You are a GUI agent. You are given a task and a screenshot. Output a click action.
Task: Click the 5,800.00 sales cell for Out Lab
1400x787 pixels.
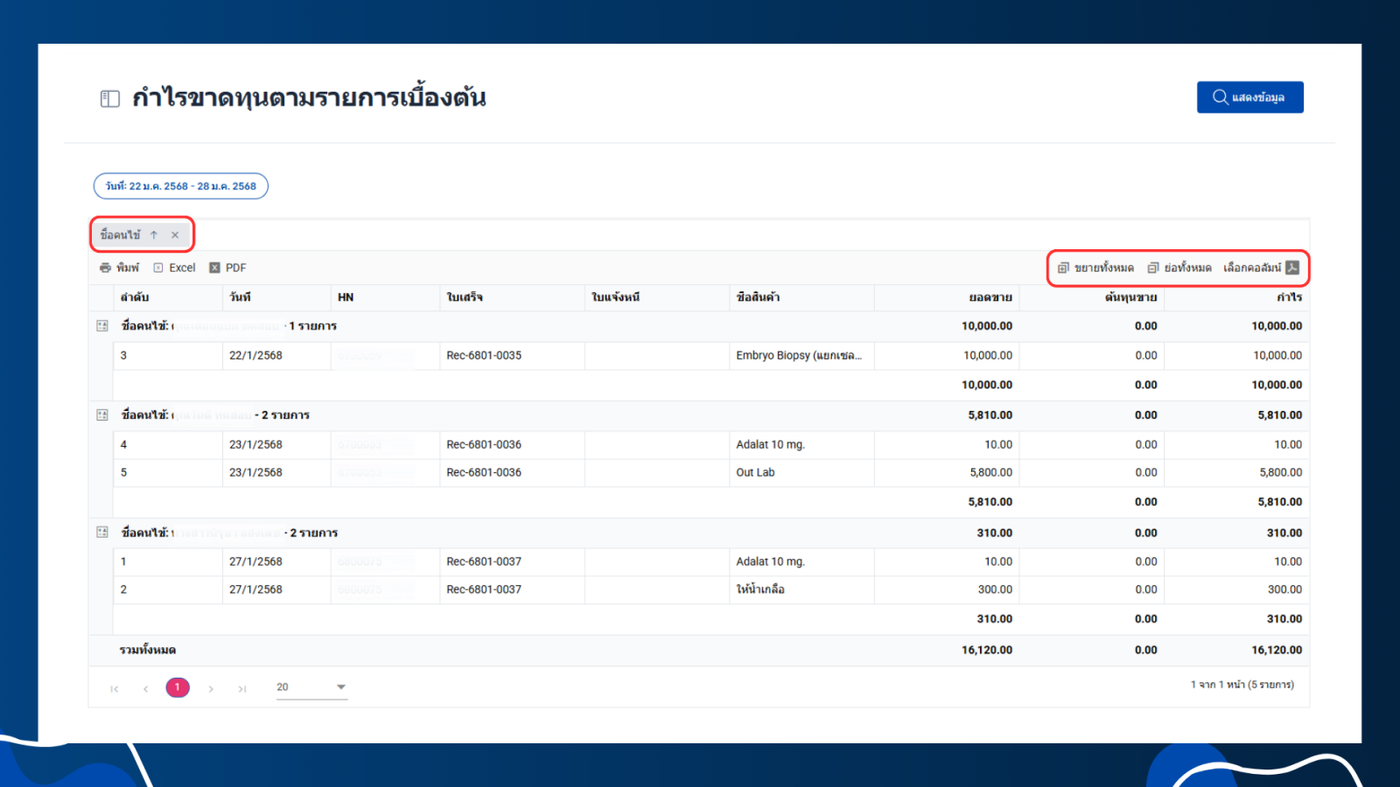(x=947, y=473)
